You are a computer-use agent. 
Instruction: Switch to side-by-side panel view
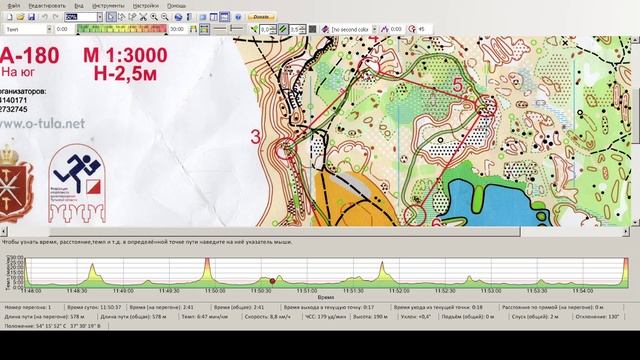pyautogui.click(x=213, y=17)
